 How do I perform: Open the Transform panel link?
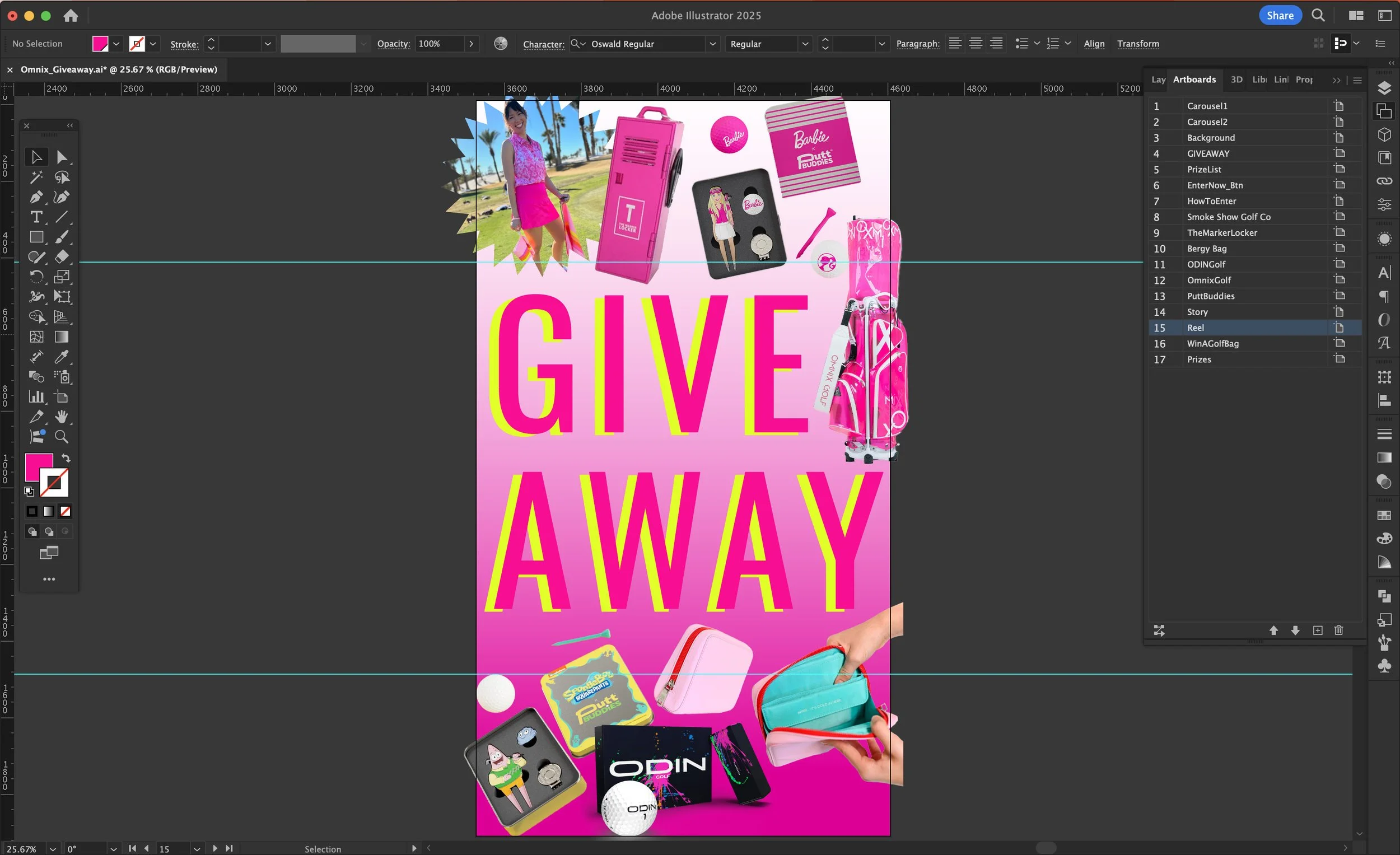pyautogui.click(x=1137, y=44)
